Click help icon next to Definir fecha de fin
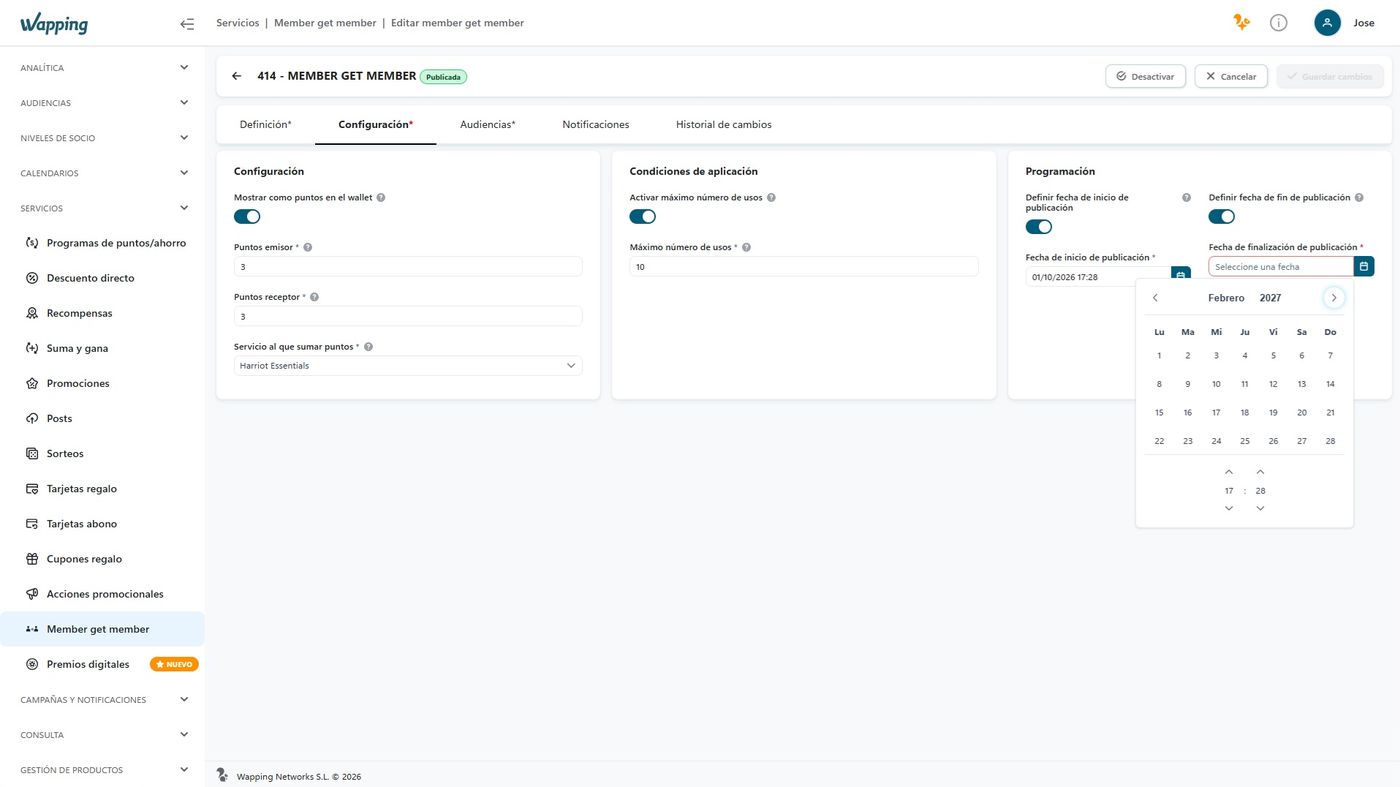 1359,198
